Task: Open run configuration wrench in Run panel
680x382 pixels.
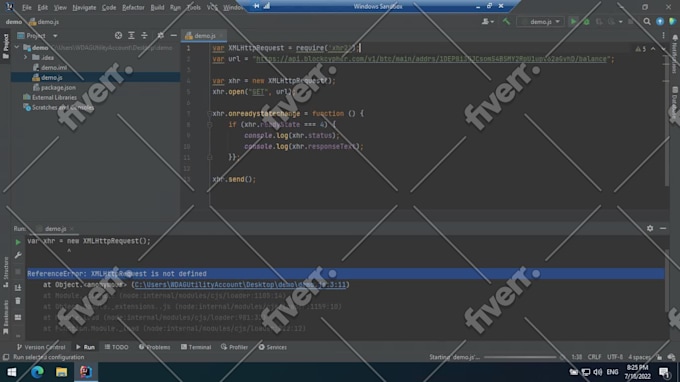Action: (x=18, y=255)
